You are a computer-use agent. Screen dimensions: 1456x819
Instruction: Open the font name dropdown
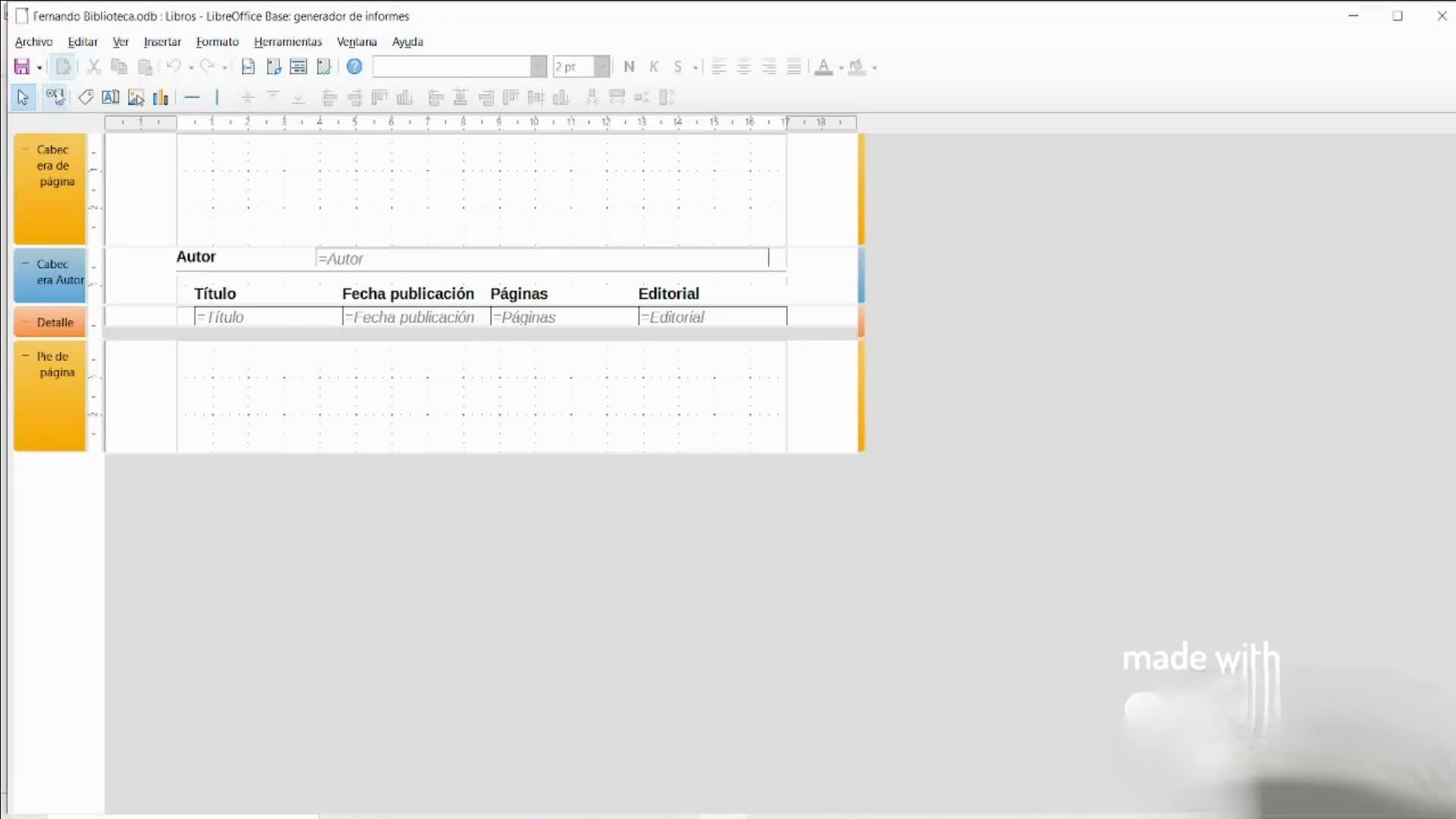538,67
